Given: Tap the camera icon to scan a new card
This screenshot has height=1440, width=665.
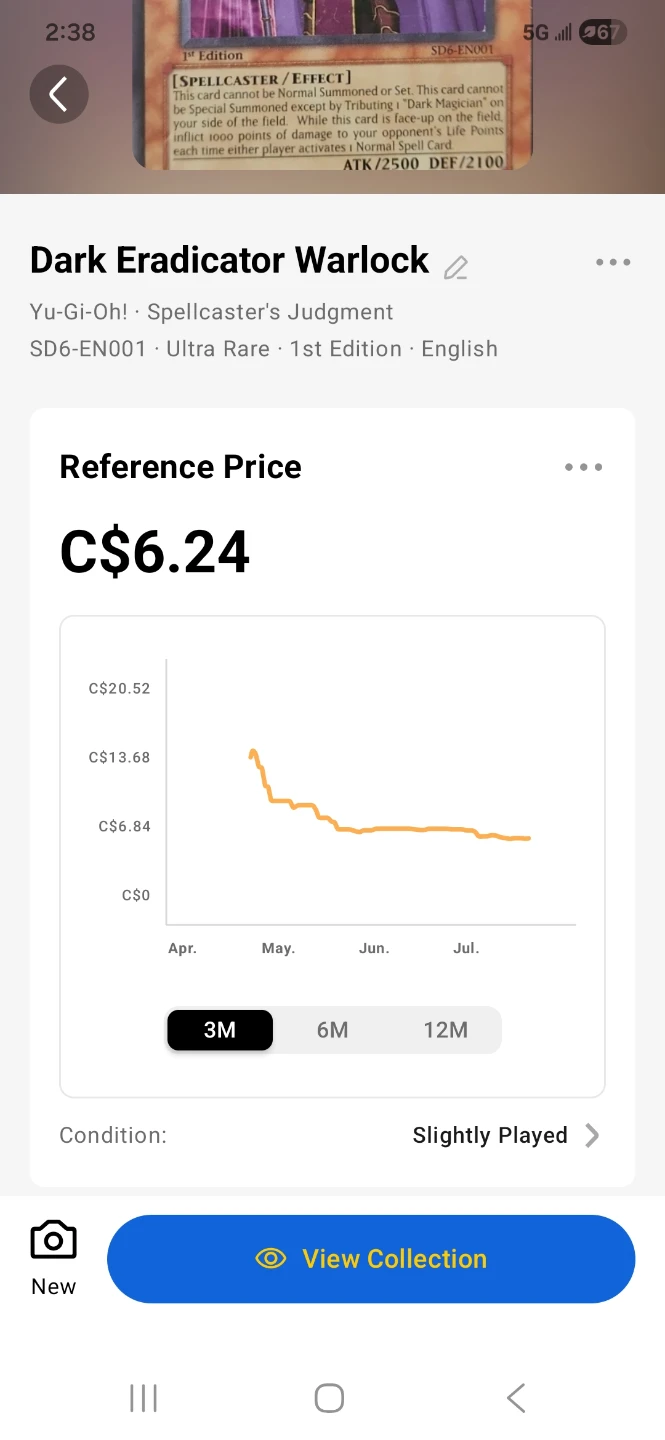Looking at the screenshot, I should pyautogui.click(x=54, y=1241).
